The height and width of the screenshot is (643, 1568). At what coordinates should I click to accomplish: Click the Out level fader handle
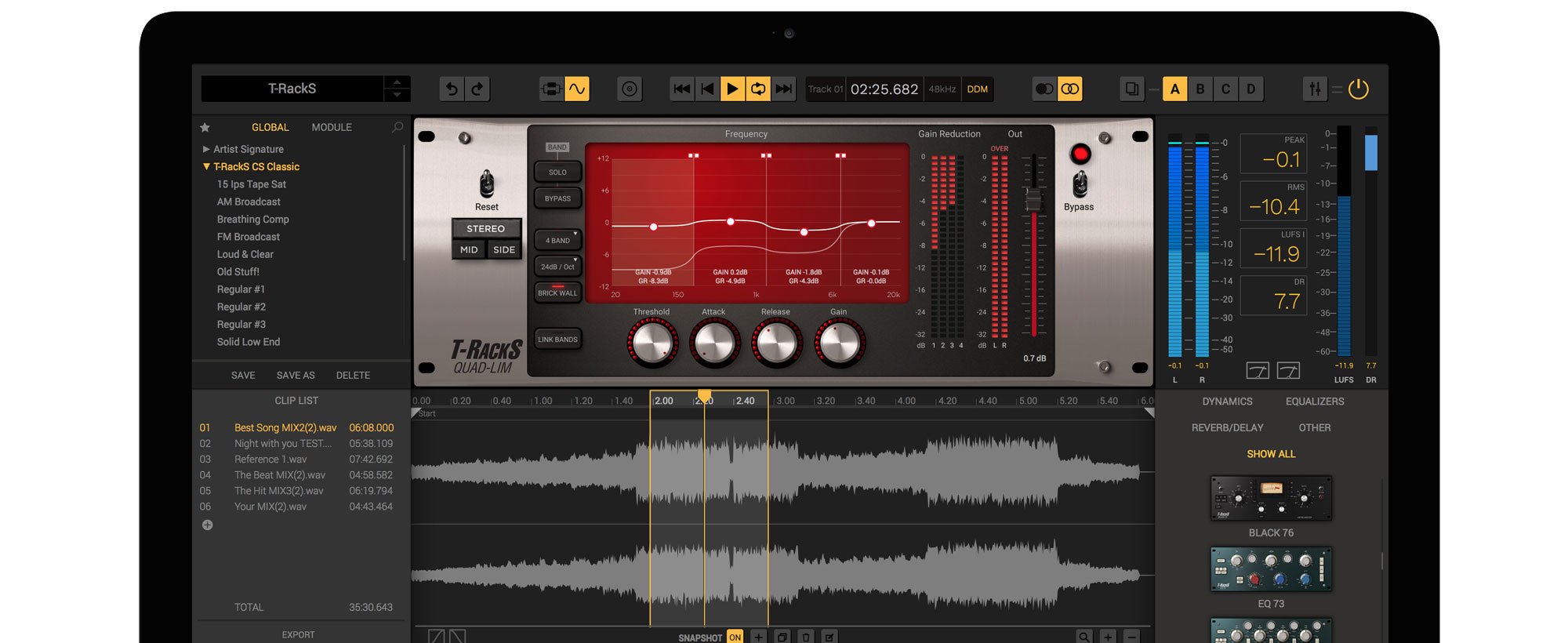pyautogui.click(x=1033, y=200)
